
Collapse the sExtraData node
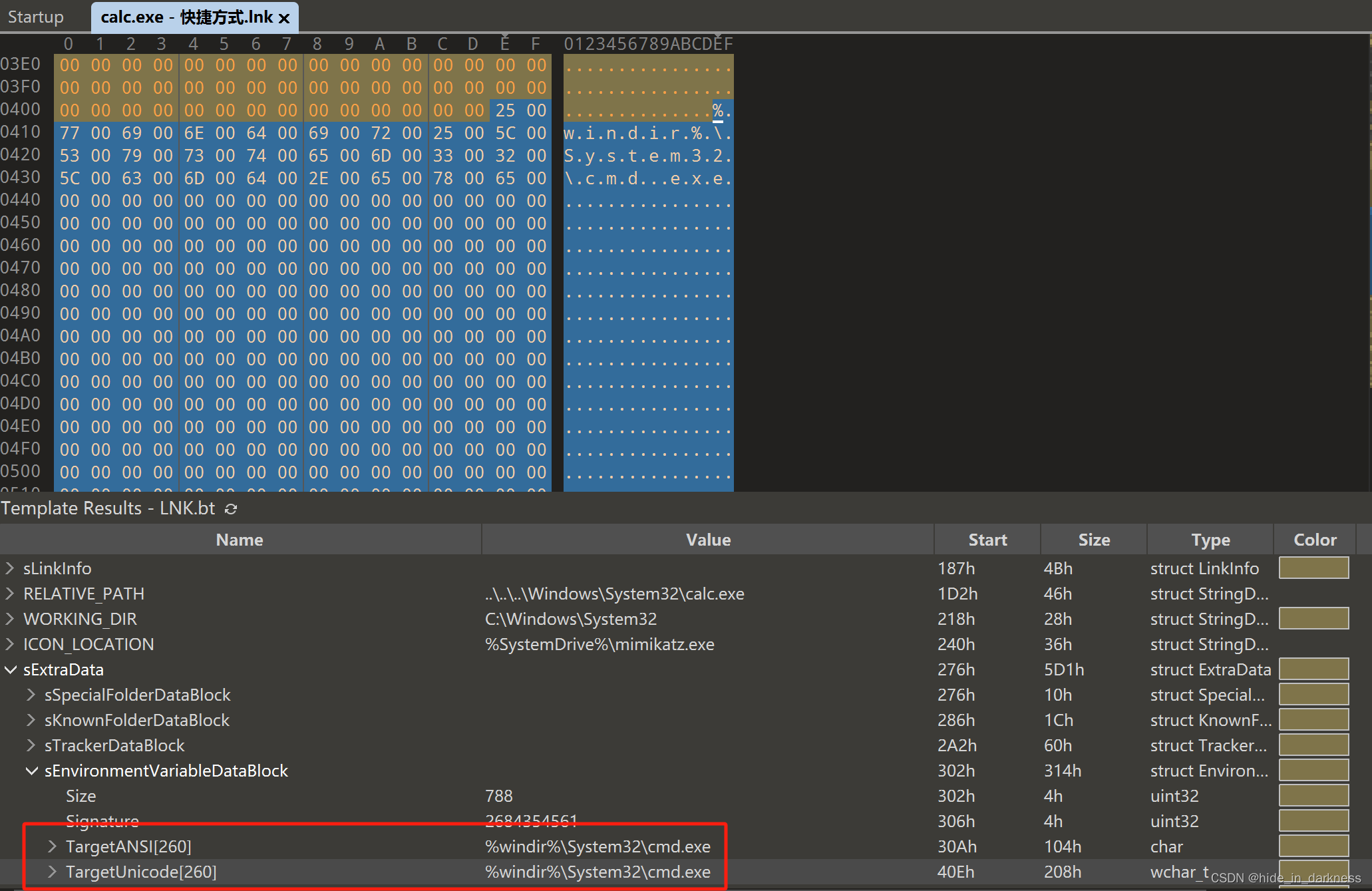click(10, 669)
